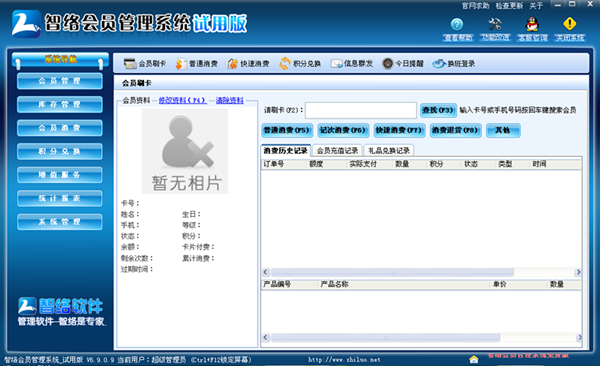Click 换班登录 toolbar item

tap(454, 64)
